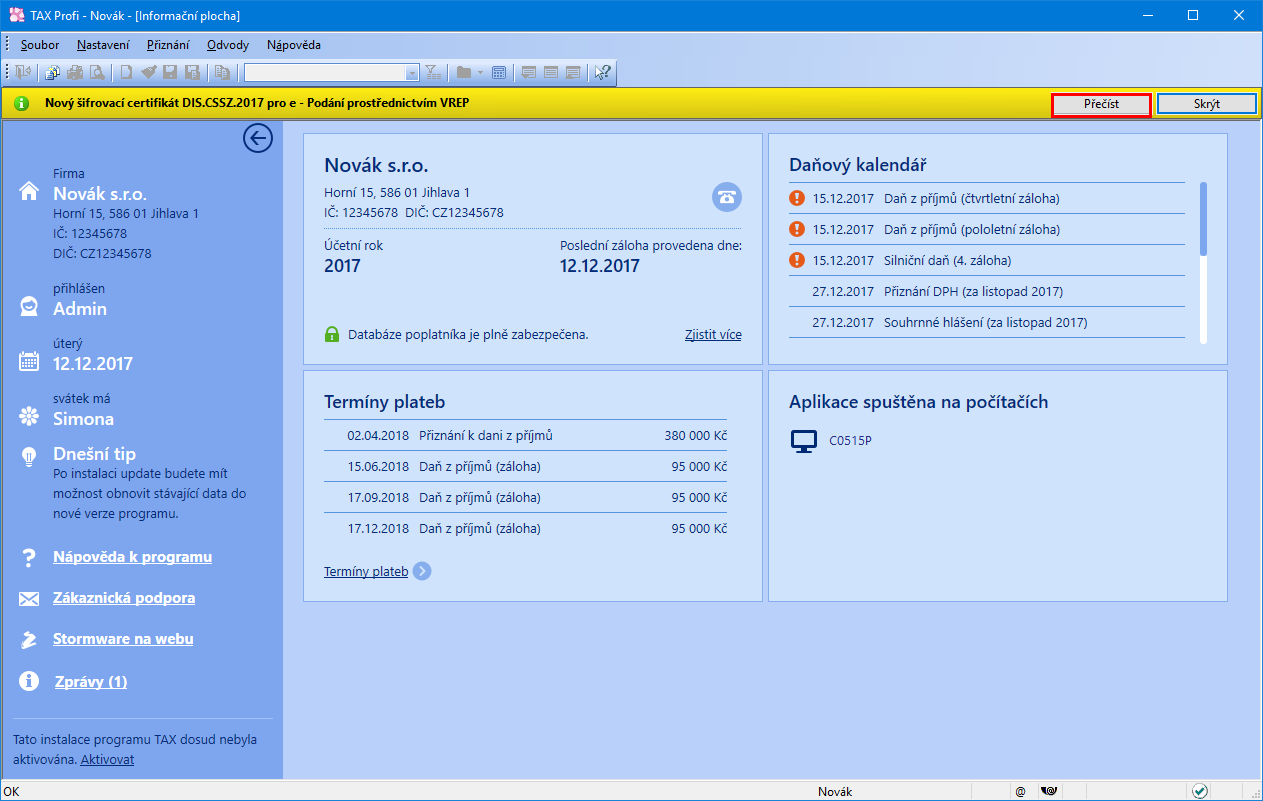This screenshot has width=1263, height=801.
Task: Click the folder toolbar icon
Action: [x=463, y=72]
